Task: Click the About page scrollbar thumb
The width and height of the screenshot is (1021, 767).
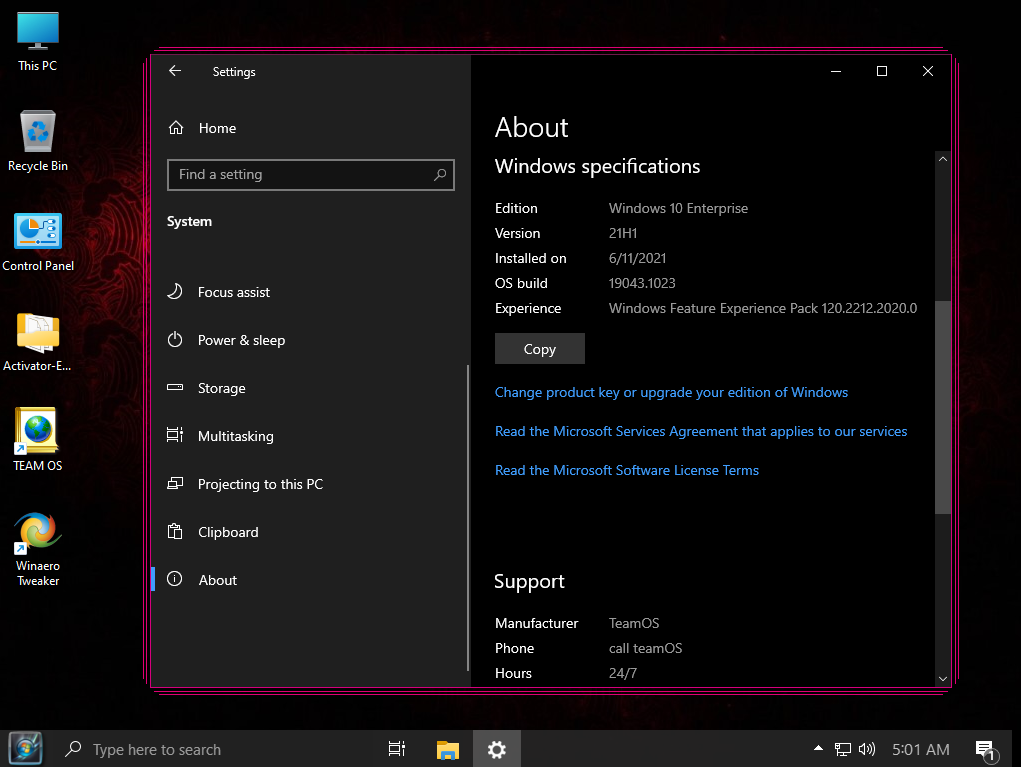Action: [x=943, y=408]
